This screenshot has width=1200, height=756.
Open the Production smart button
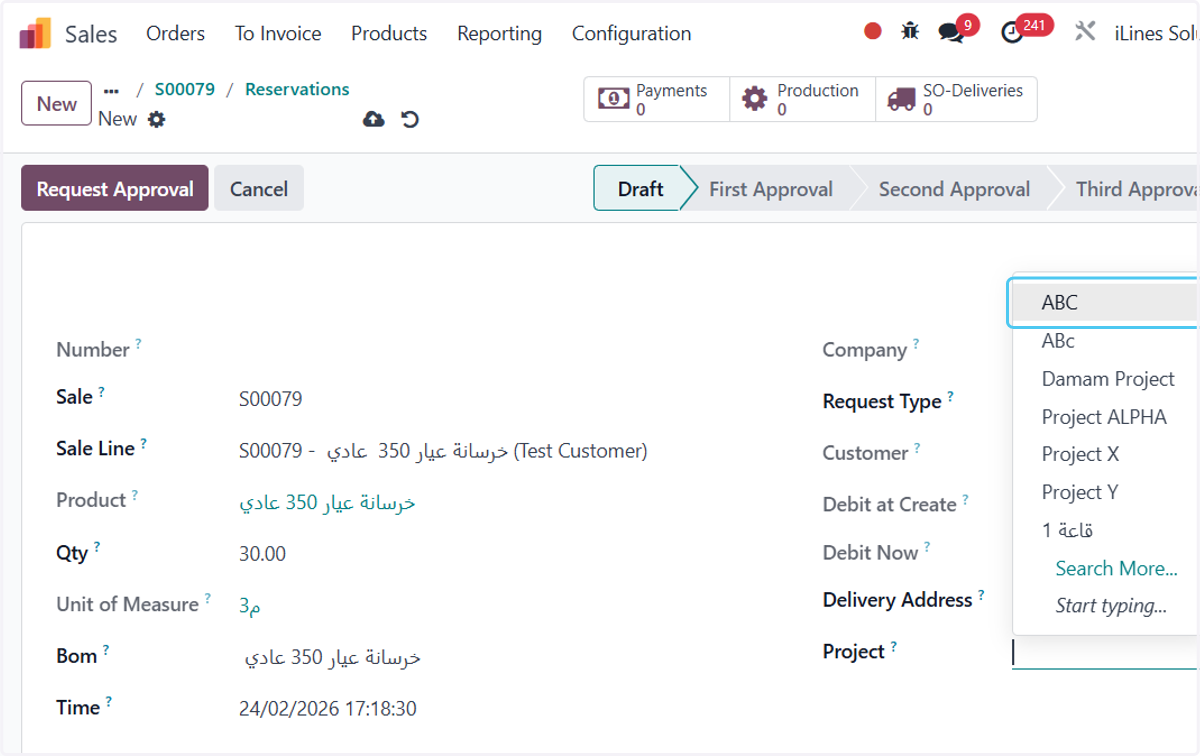[x=802, y=99]
